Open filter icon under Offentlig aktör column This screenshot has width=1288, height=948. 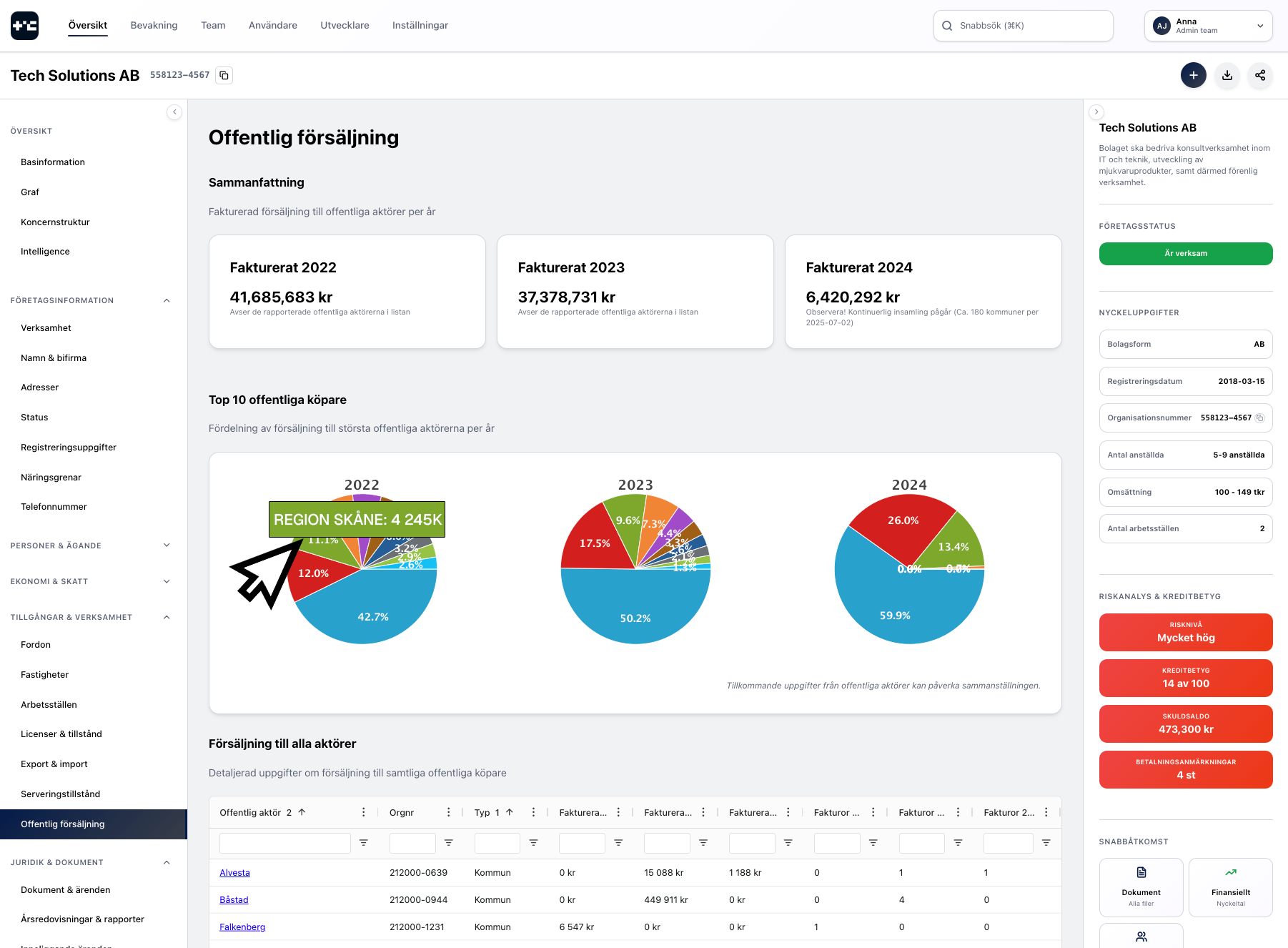(363, 843)
